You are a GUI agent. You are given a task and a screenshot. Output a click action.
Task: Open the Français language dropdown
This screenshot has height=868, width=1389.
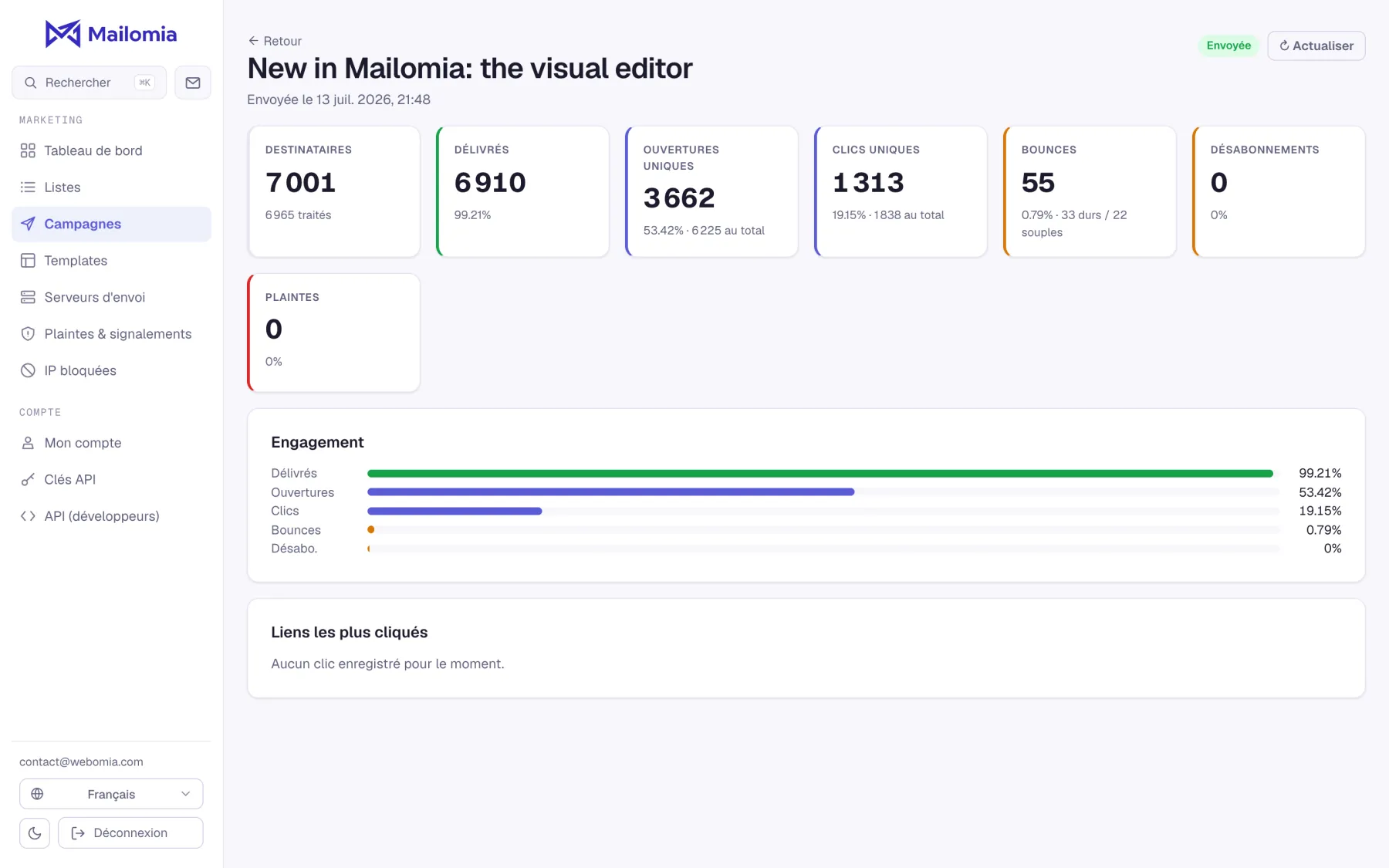coord(111,794)
